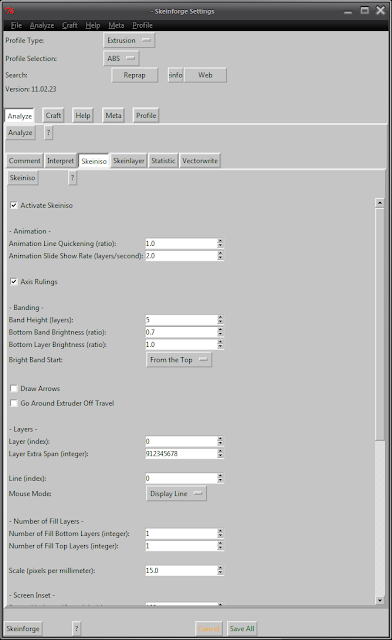Adjust the Animation Line Quickening spinner arrows
392x640 pixels.
coord(220,244)
